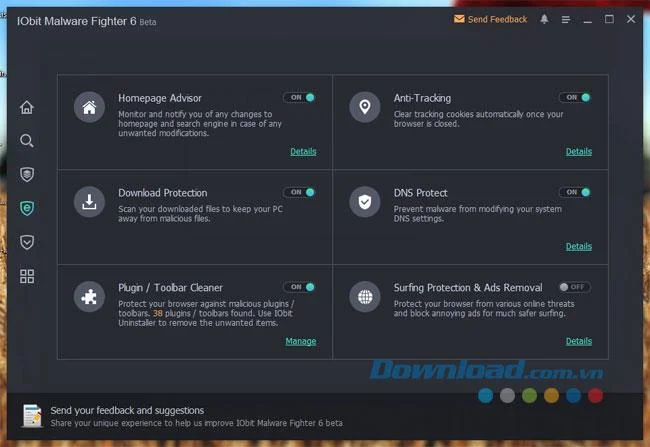Disable the Download Protection toggle

pyautogui.click(x=300, y=192)
